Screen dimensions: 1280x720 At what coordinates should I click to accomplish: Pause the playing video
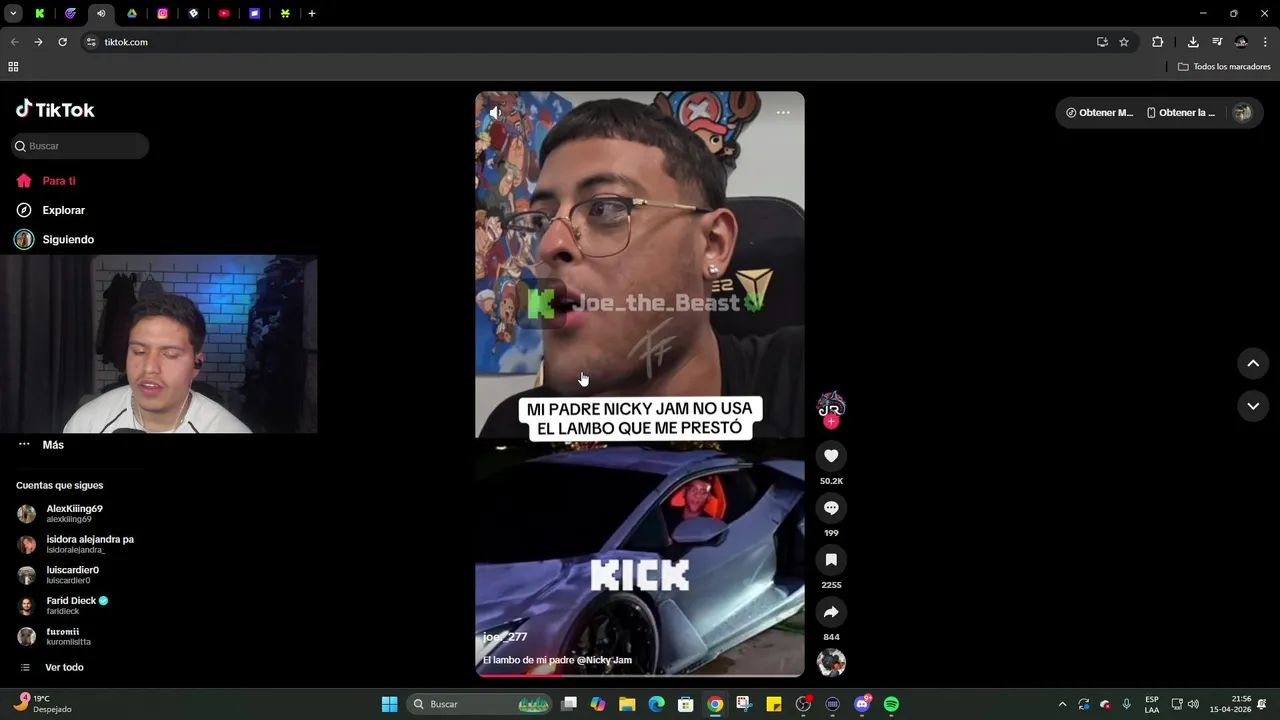(640, 385)
